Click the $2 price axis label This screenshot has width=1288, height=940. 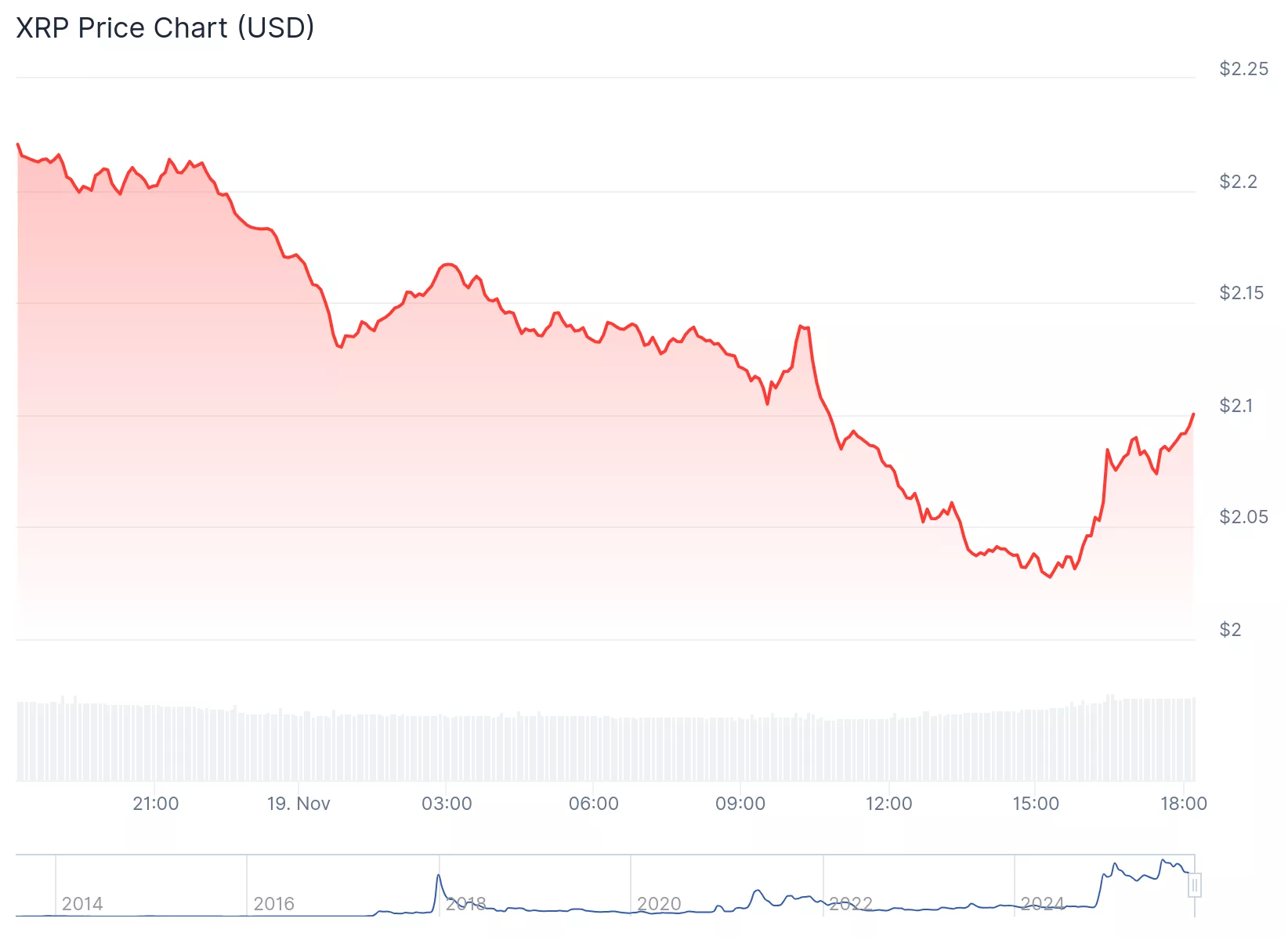coord(1230,630)
